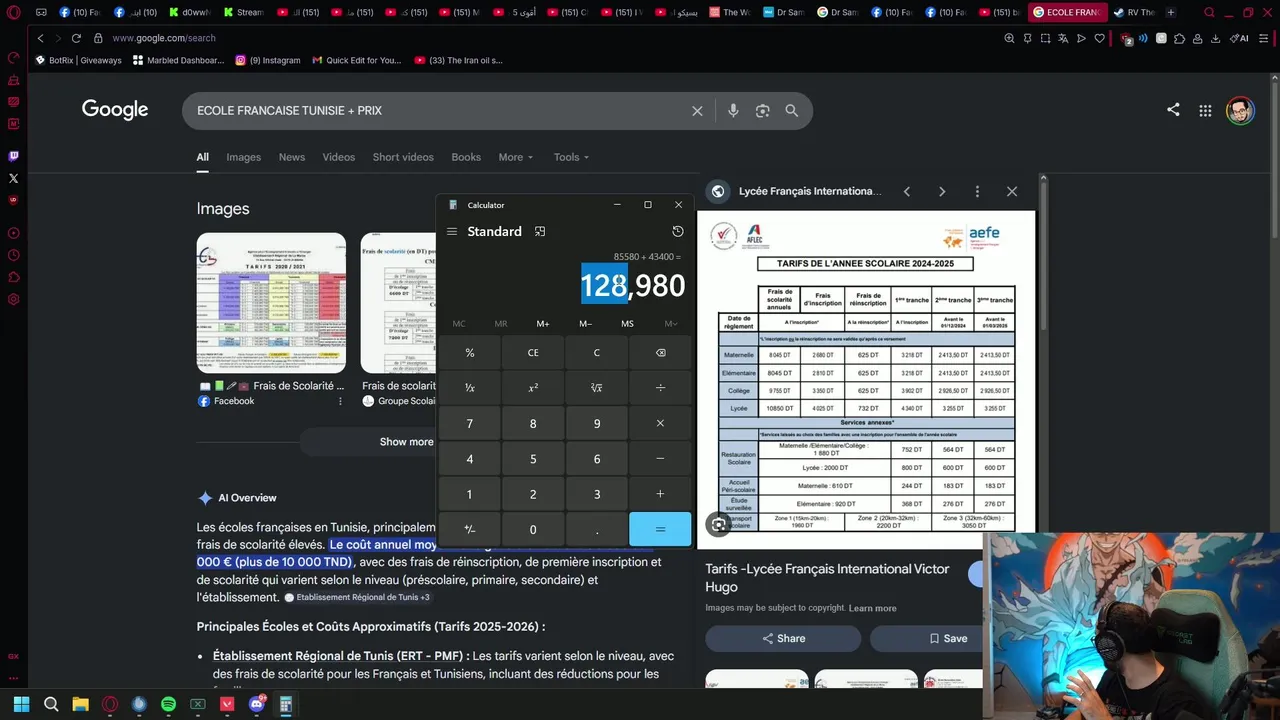Screen dimensions: 1280x720
Task: Click the Google search magnifier button
Action: 791,111
